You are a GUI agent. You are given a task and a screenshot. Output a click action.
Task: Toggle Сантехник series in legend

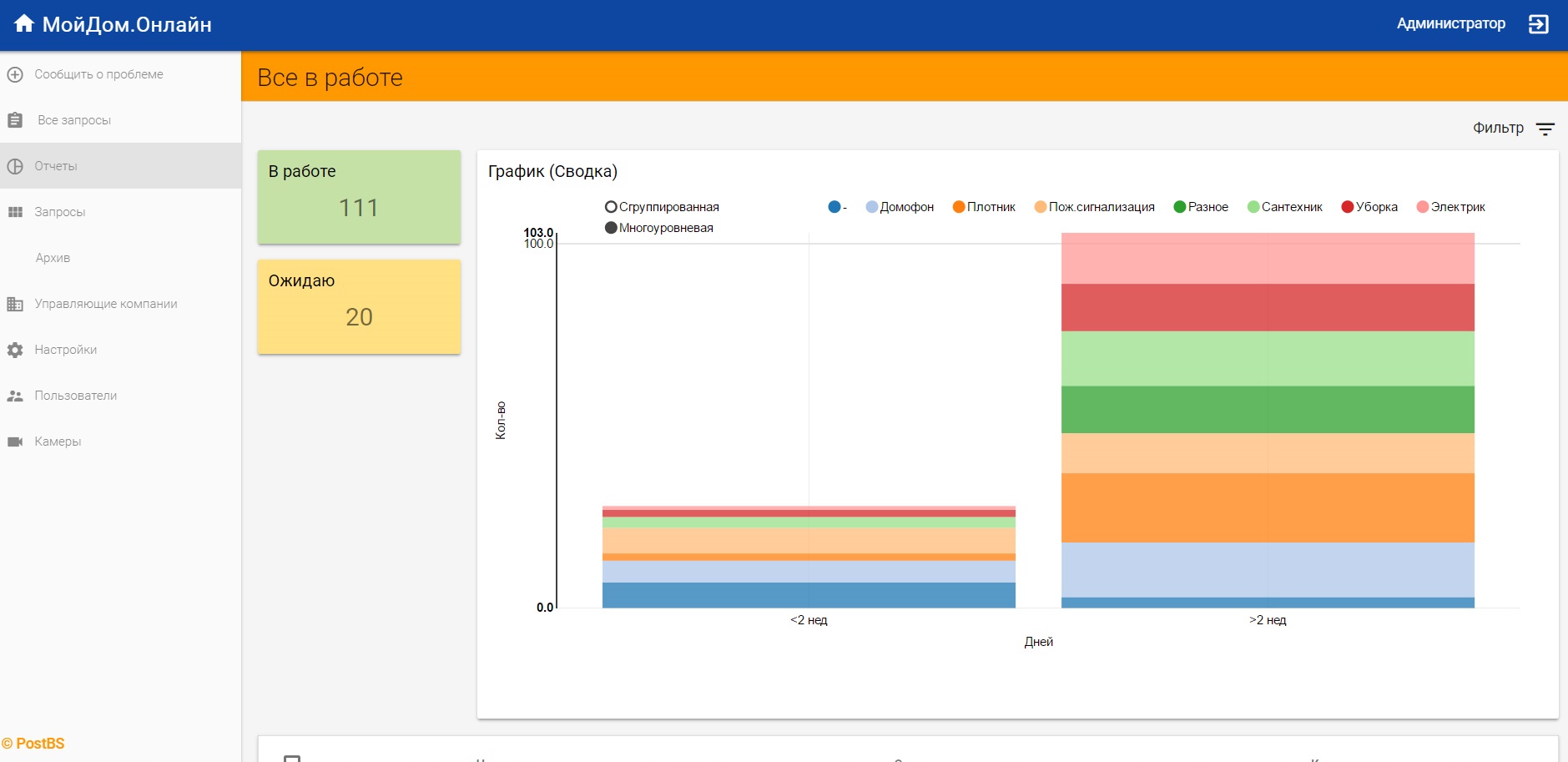(x=1284, y=207)
